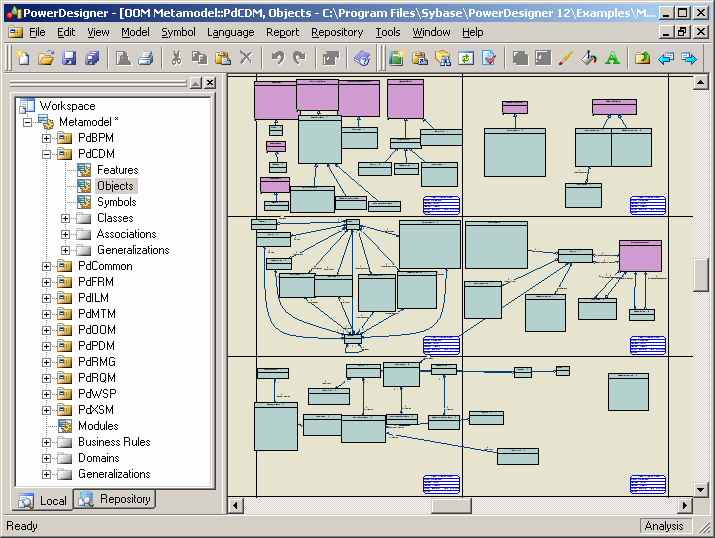Open the Properties toolbar icon
Screen dimensions: 715x538
[331, 58]
